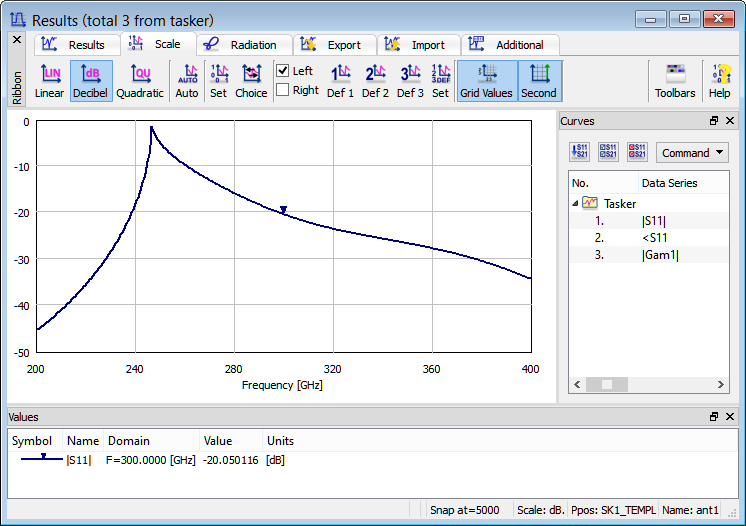The width and height of the screenshot is (746, 526).
Task: Select the Linear scale icon
Action: click(49, 80)
